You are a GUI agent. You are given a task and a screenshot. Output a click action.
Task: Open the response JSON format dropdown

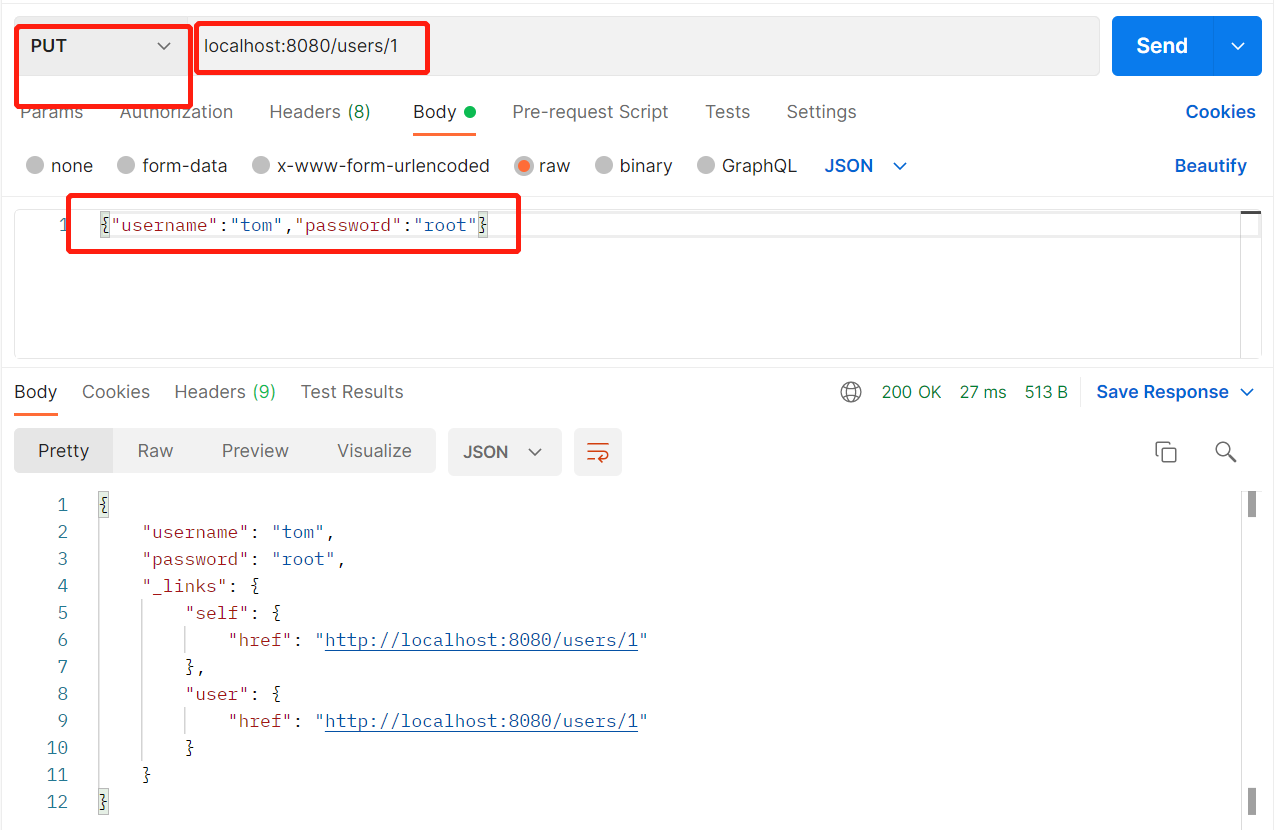(x=504, y=452)
